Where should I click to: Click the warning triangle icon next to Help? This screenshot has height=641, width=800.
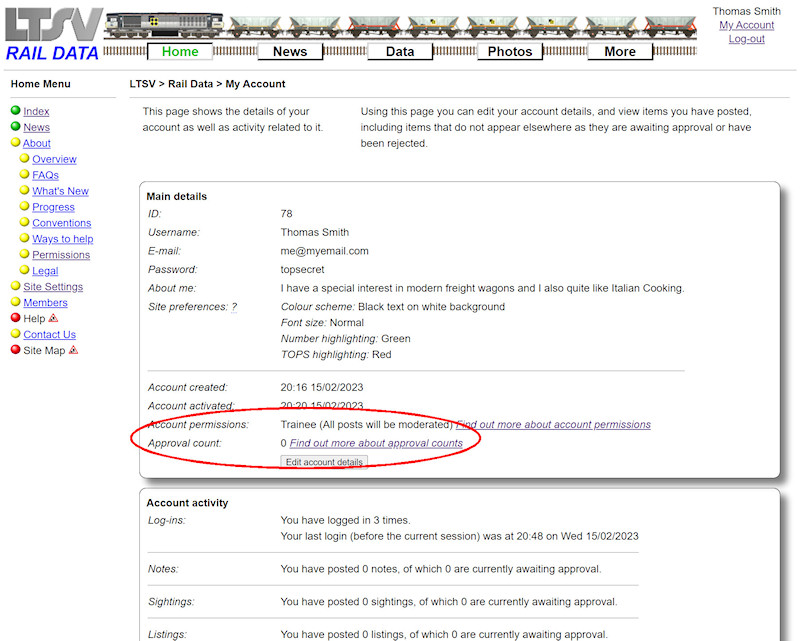[54, 318]
